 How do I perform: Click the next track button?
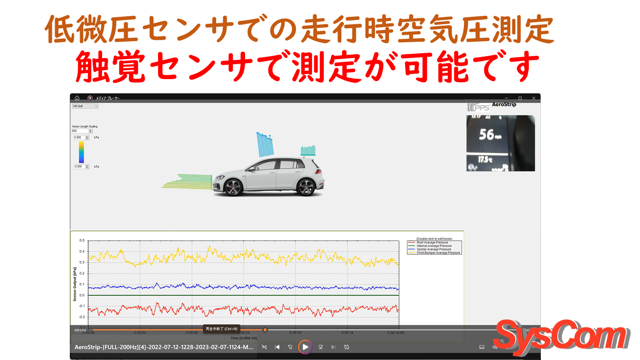333,347
